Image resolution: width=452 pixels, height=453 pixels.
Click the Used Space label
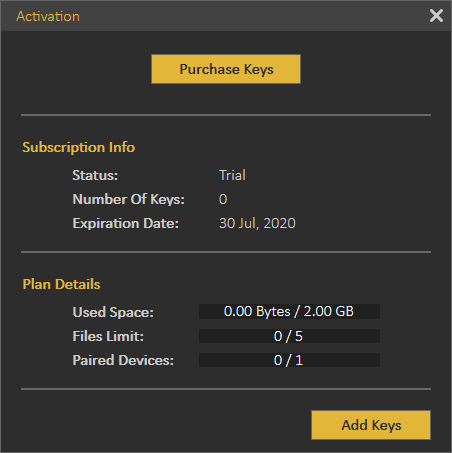click(x=113, y=312)
